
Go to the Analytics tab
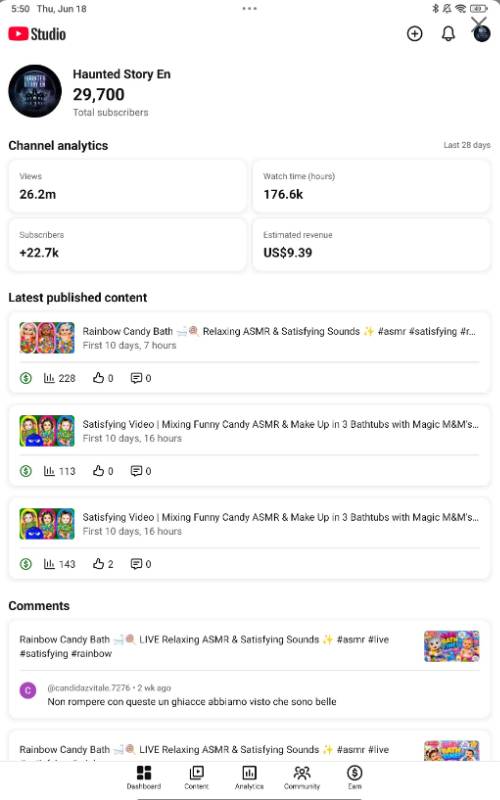point(249,778)
